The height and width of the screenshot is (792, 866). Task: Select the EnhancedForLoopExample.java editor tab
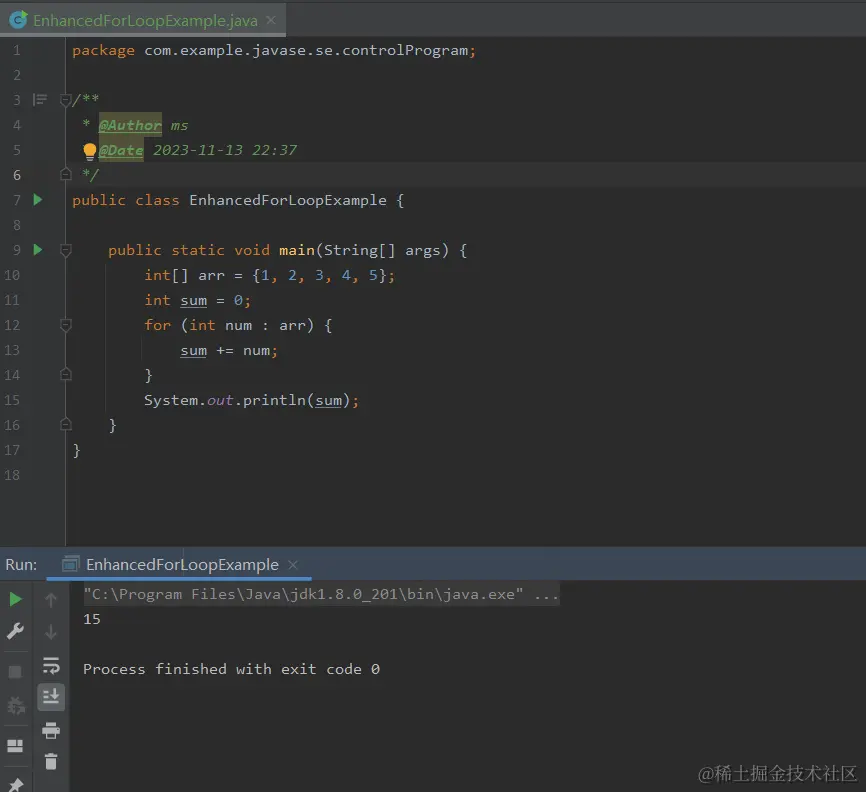click(x=145, y=20)
